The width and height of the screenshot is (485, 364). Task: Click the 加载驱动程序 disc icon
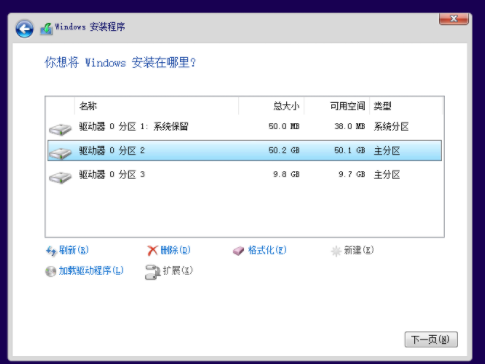coord(51,271)
